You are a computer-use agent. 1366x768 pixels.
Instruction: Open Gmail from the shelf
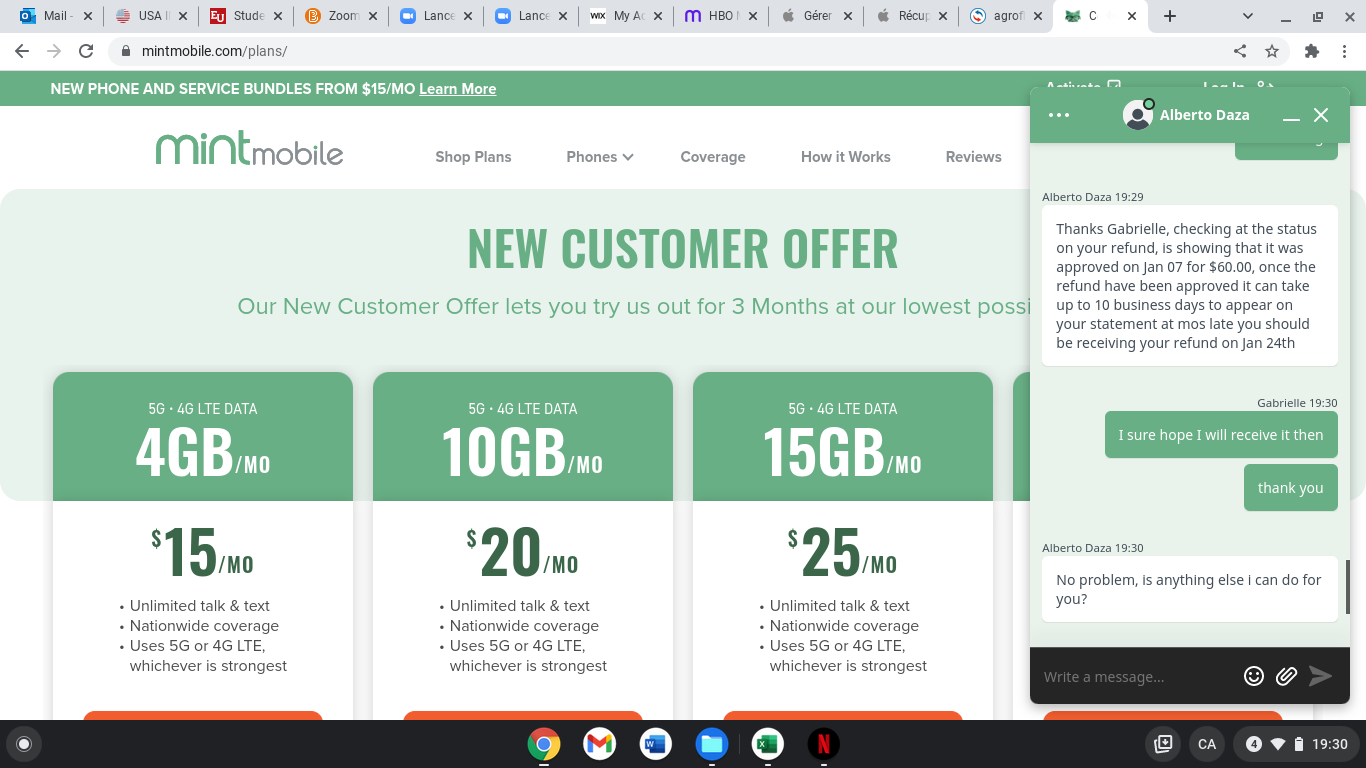click(x=599, y=744)
